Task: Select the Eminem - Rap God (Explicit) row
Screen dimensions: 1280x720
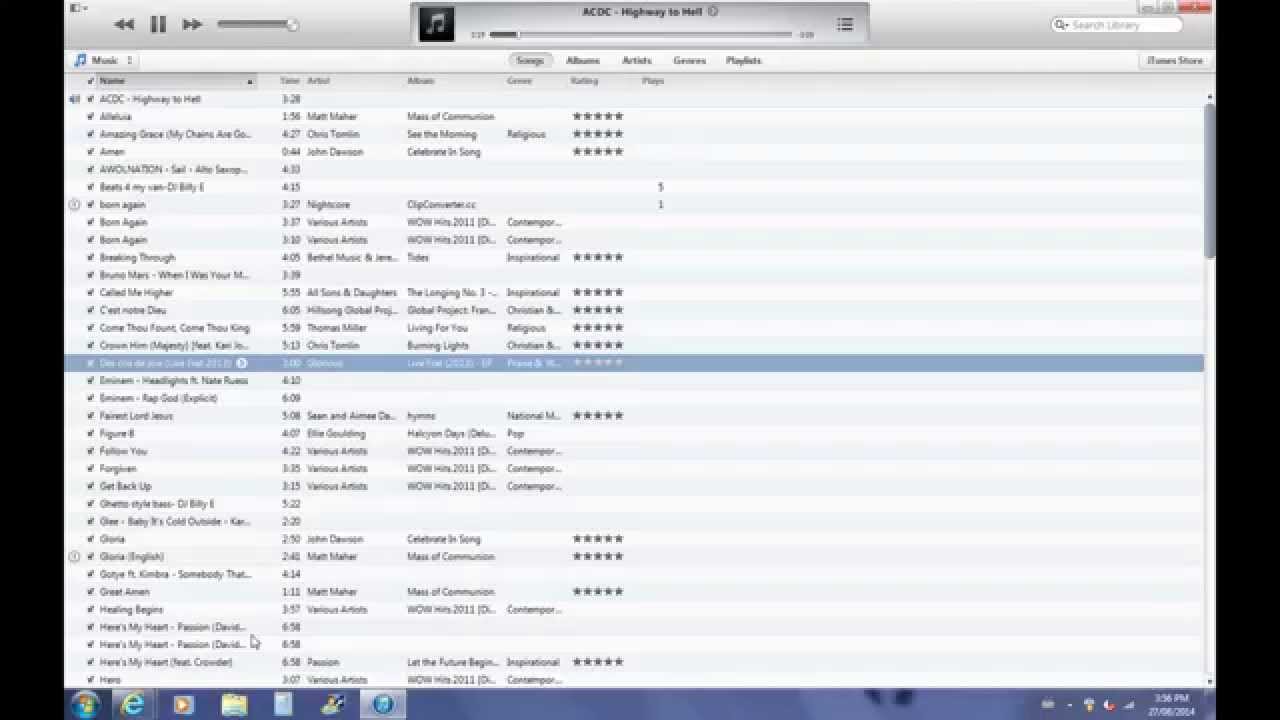Action: (636, 398)
